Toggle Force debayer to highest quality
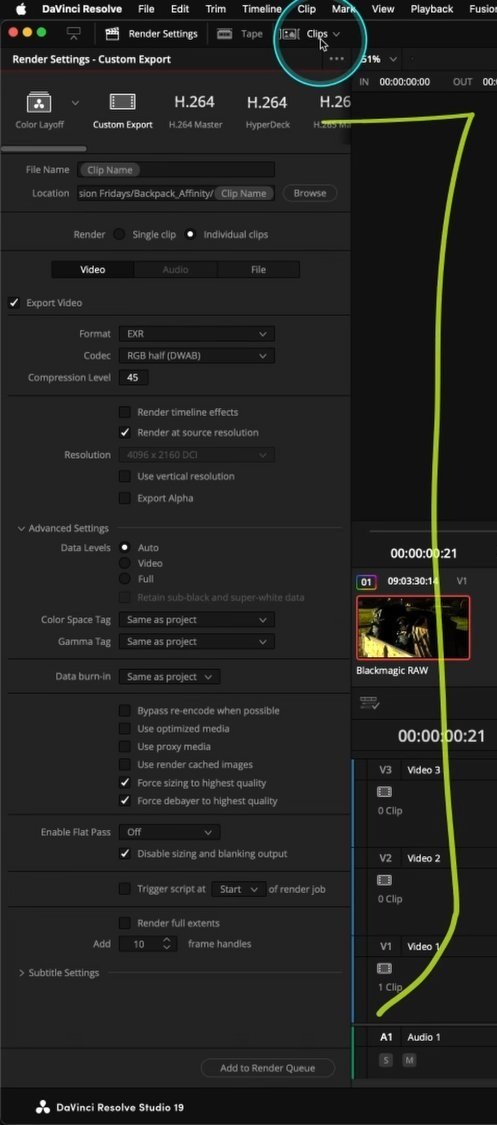This screenshot has height=1125, width=497. pos(125,801)
